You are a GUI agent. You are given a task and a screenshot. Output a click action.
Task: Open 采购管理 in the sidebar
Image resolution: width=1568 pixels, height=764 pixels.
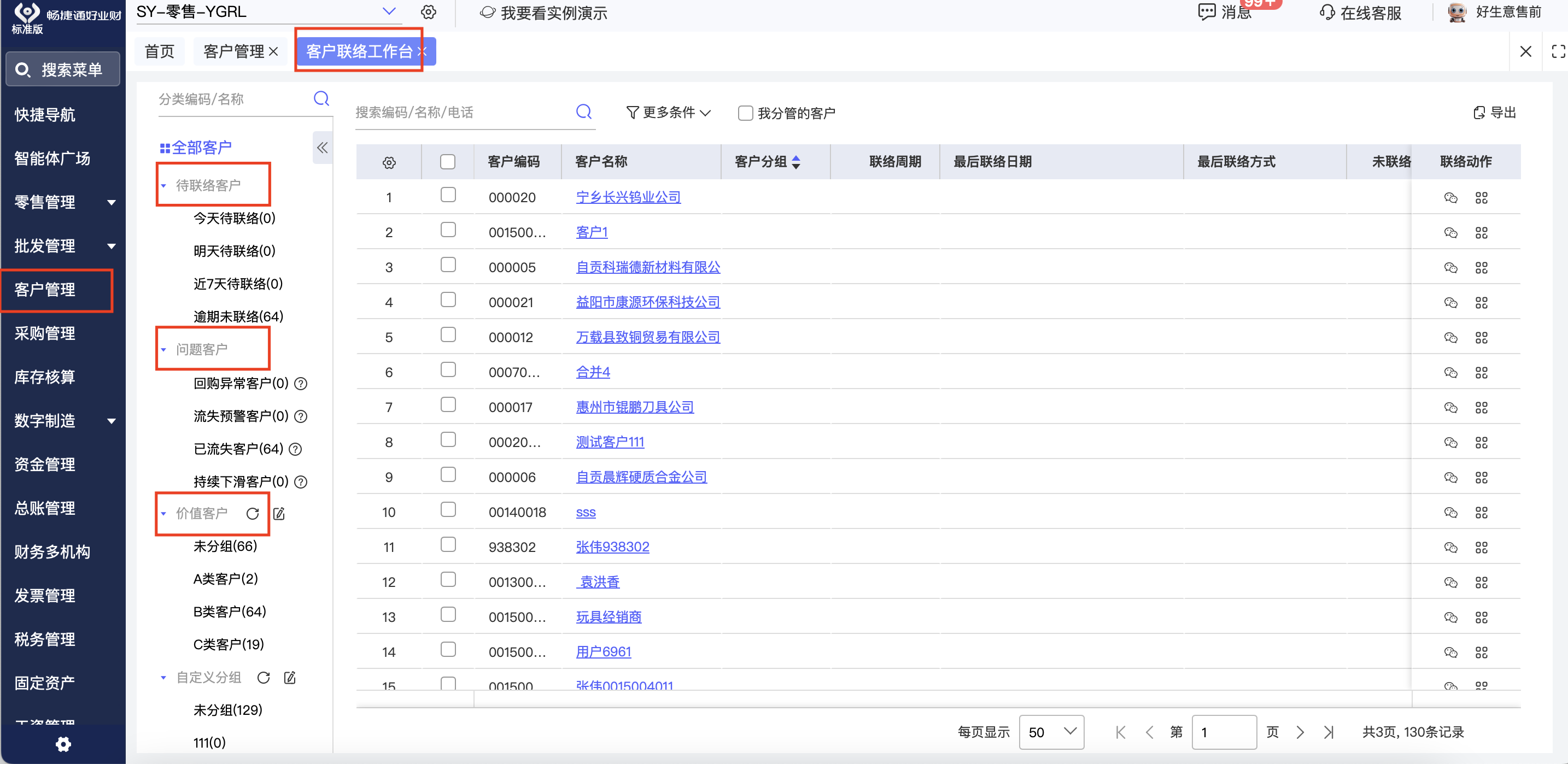tap(45, 333)
